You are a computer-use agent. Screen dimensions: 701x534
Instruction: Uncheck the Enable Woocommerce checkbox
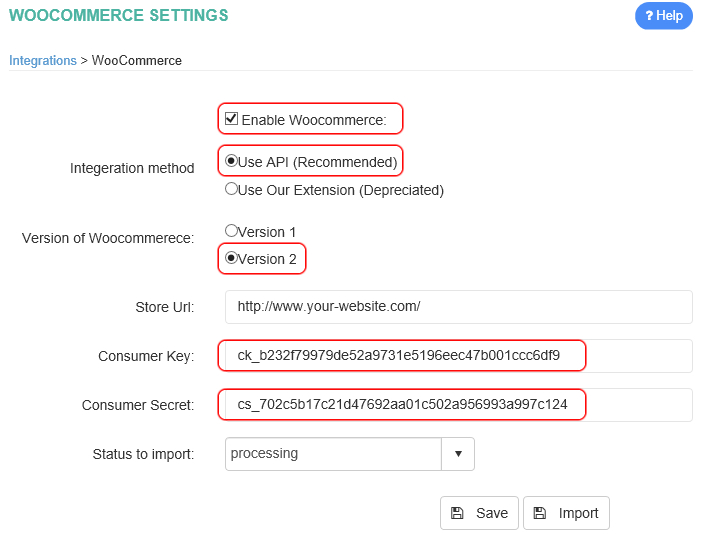point(231,119)
